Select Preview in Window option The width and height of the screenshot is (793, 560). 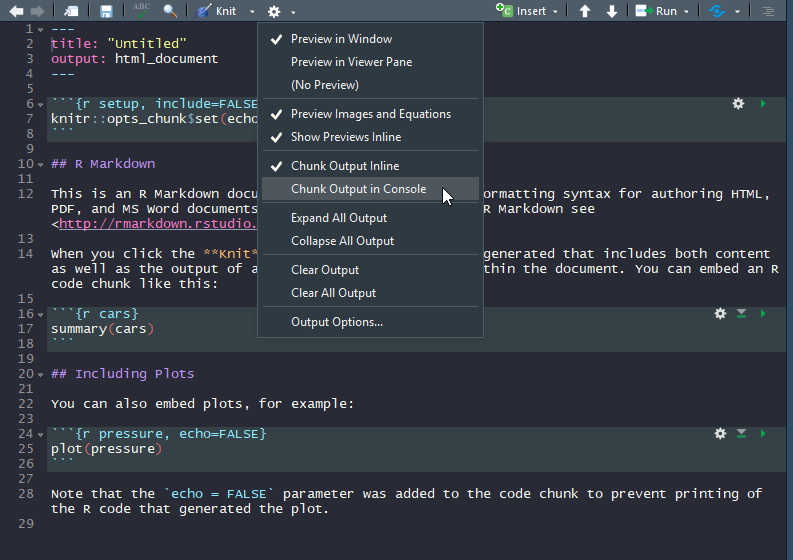(370, 39)
